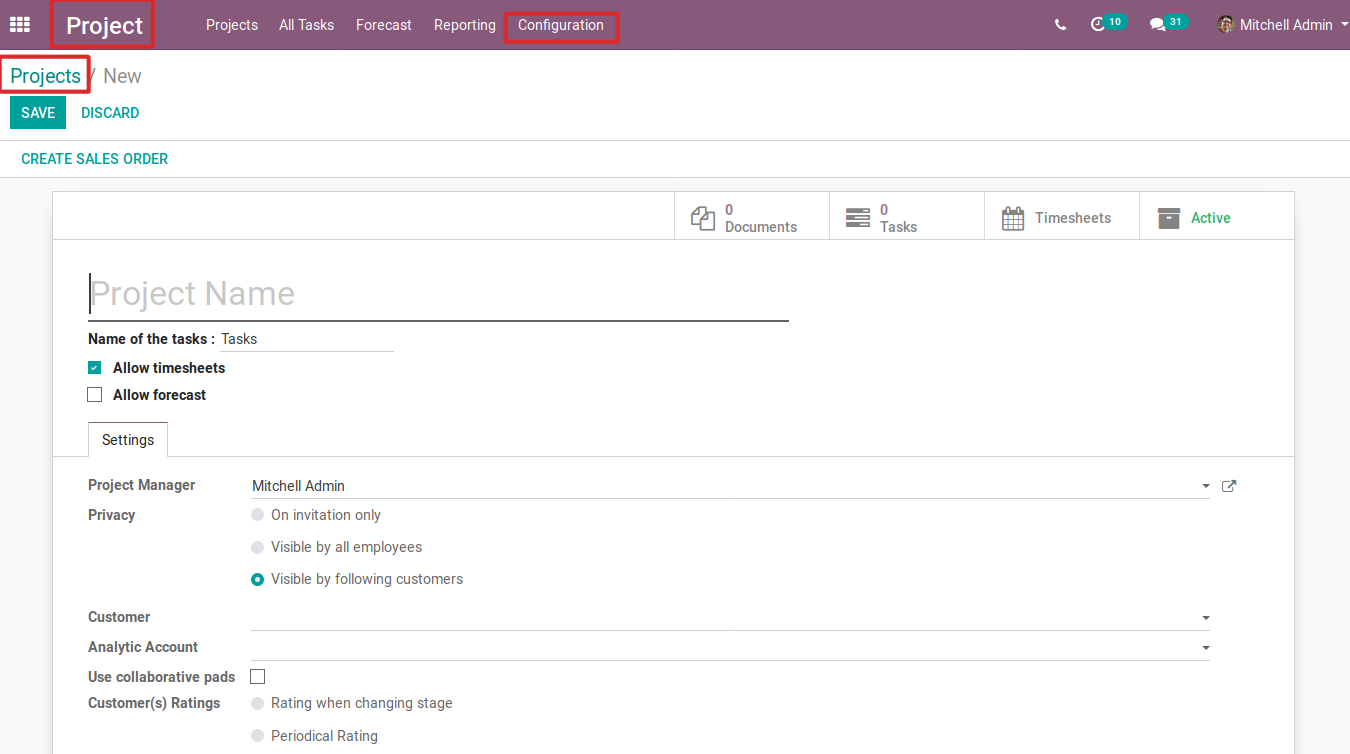Click the DISCARD button
Image resolution: width=1350 pixels, height=754 pixels.
(110, 113)
